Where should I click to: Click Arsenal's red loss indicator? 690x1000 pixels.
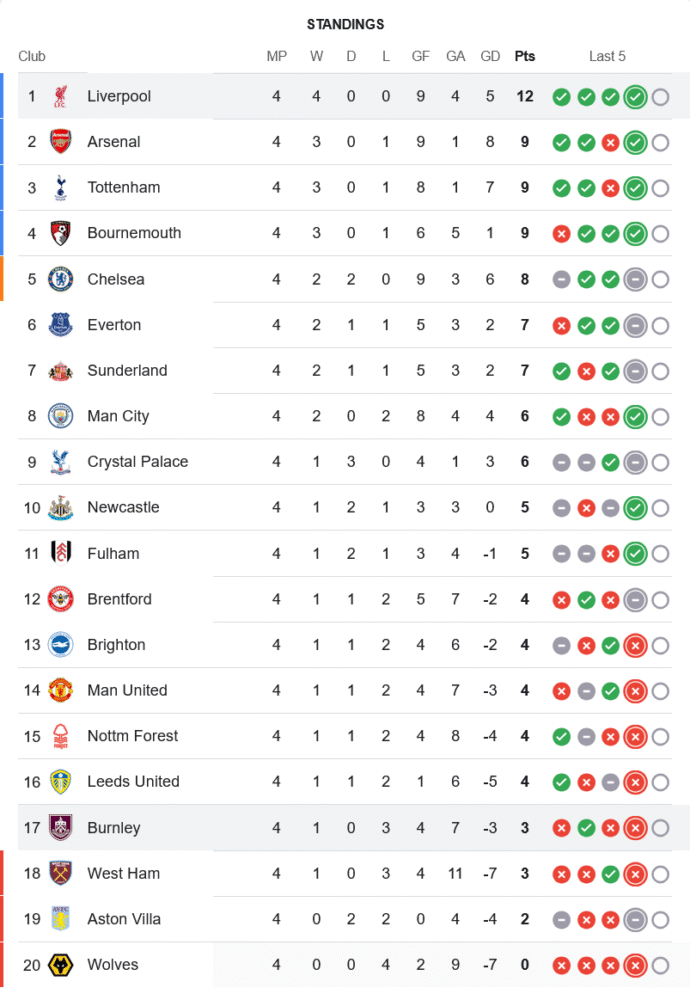[610, 143]
